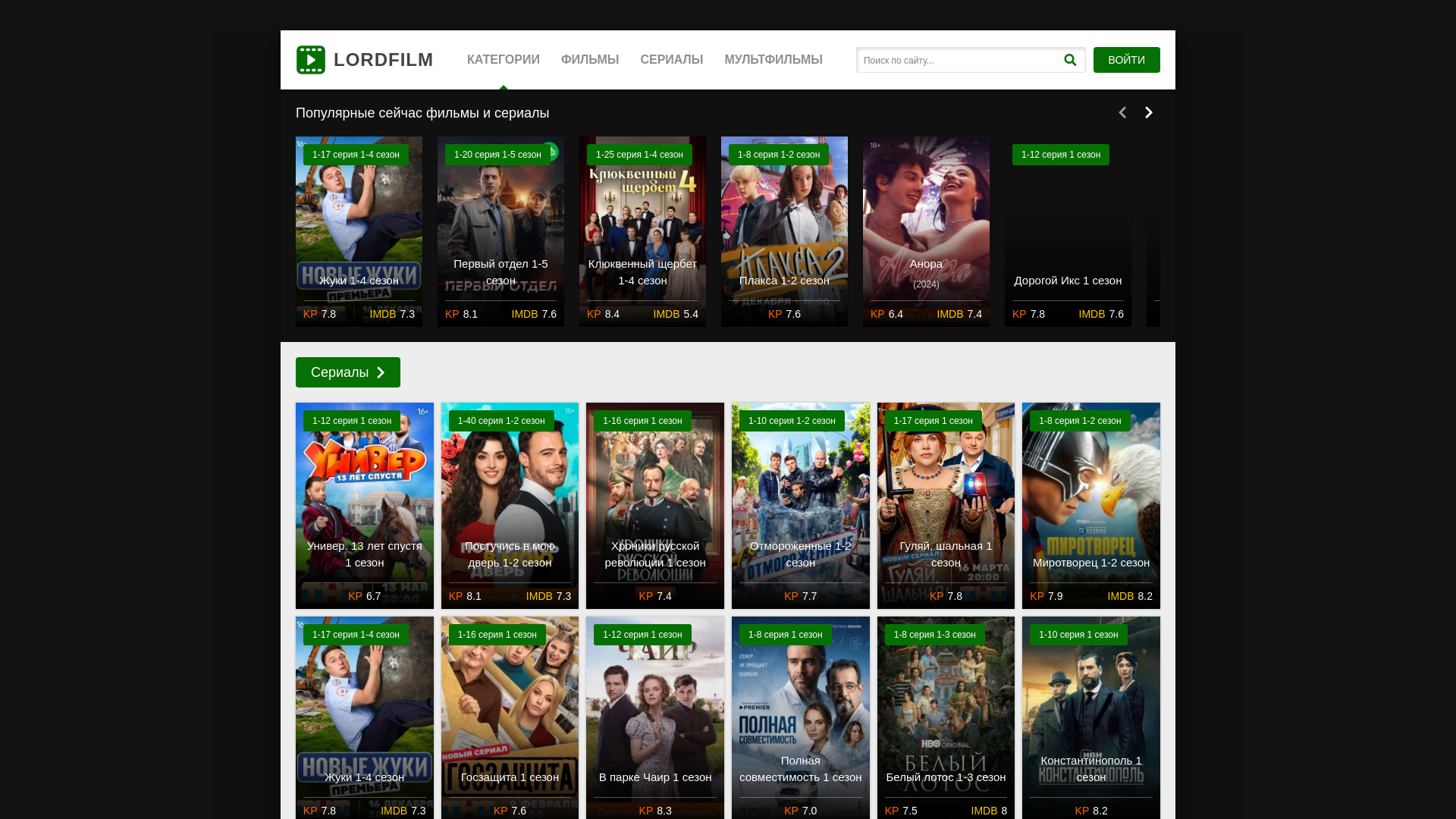Click the 1-20 серия 1-5 сезон badge

tap(497, 155)
